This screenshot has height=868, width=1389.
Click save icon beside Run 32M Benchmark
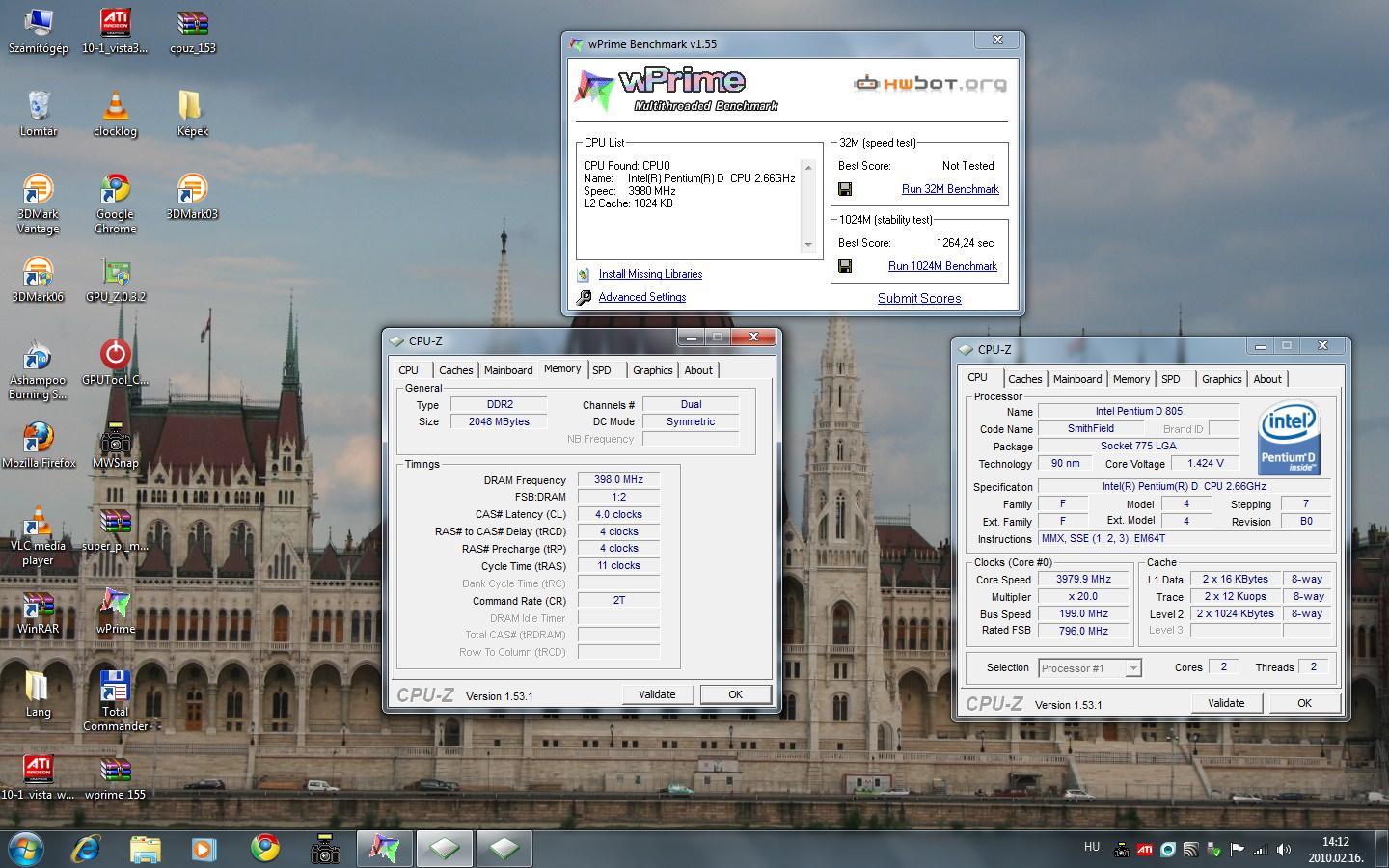845,189
